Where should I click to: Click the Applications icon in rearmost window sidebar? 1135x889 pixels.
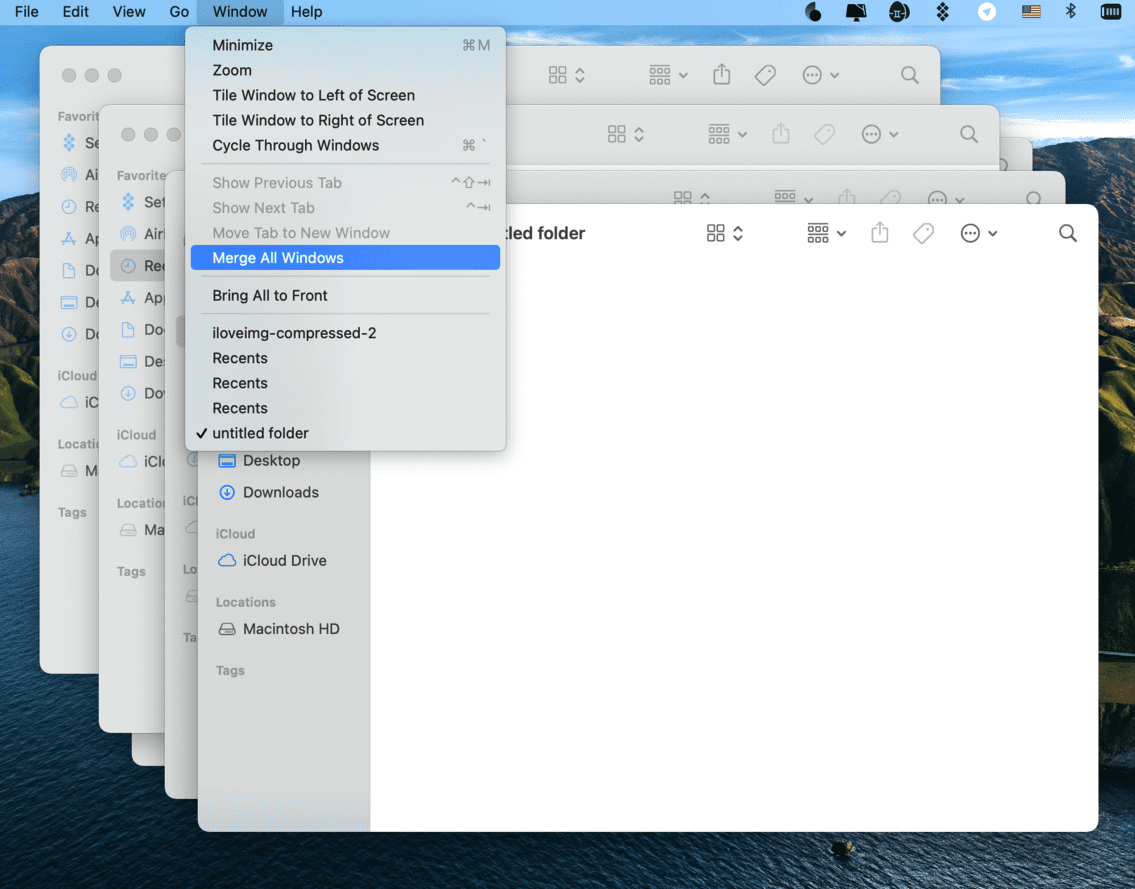(x=69, y=238)
